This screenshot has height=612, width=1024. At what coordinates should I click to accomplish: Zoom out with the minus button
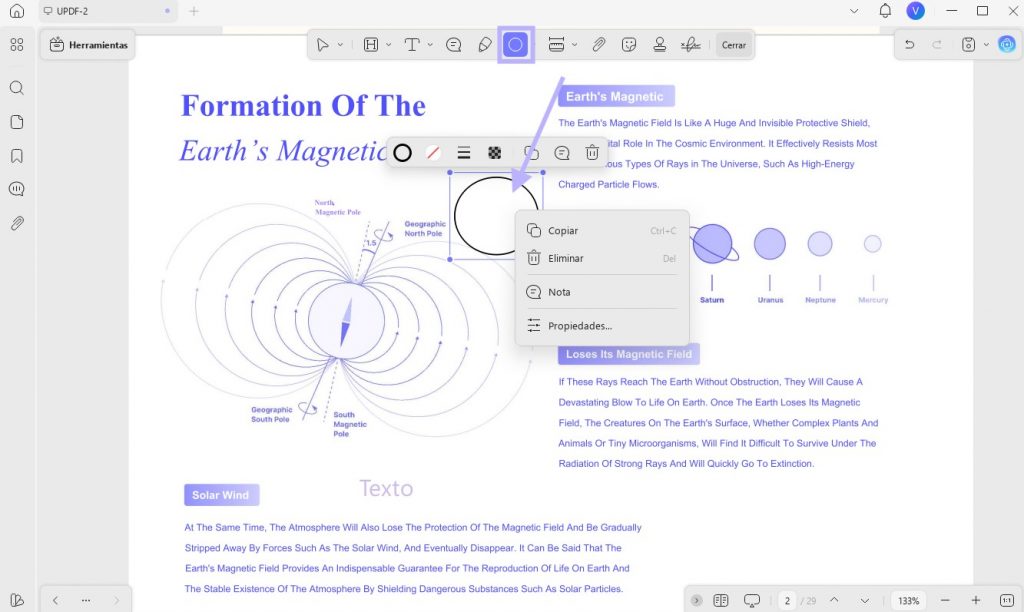pos(945,600)
